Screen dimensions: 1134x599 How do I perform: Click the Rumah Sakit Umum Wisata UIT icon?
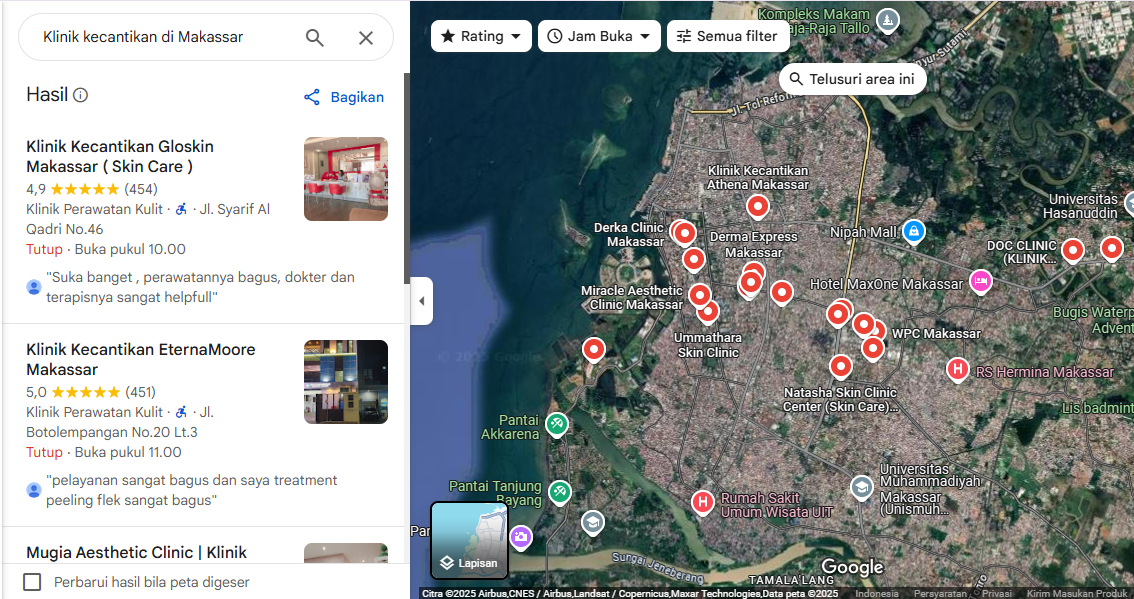(x=702, y=502)
